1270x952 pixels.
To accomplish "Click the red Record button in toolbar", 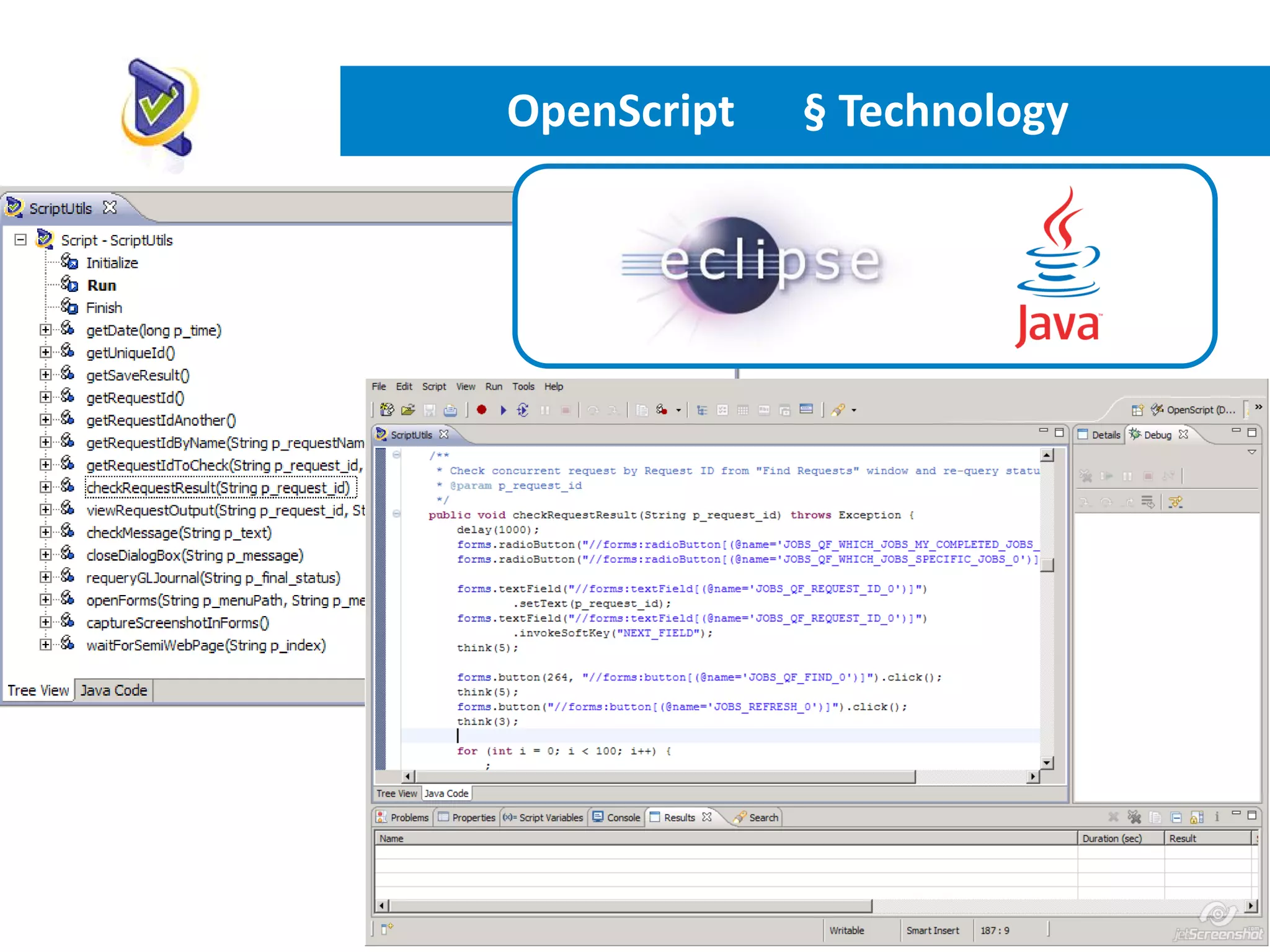I will pyautogui.click(x=481, y=410).
